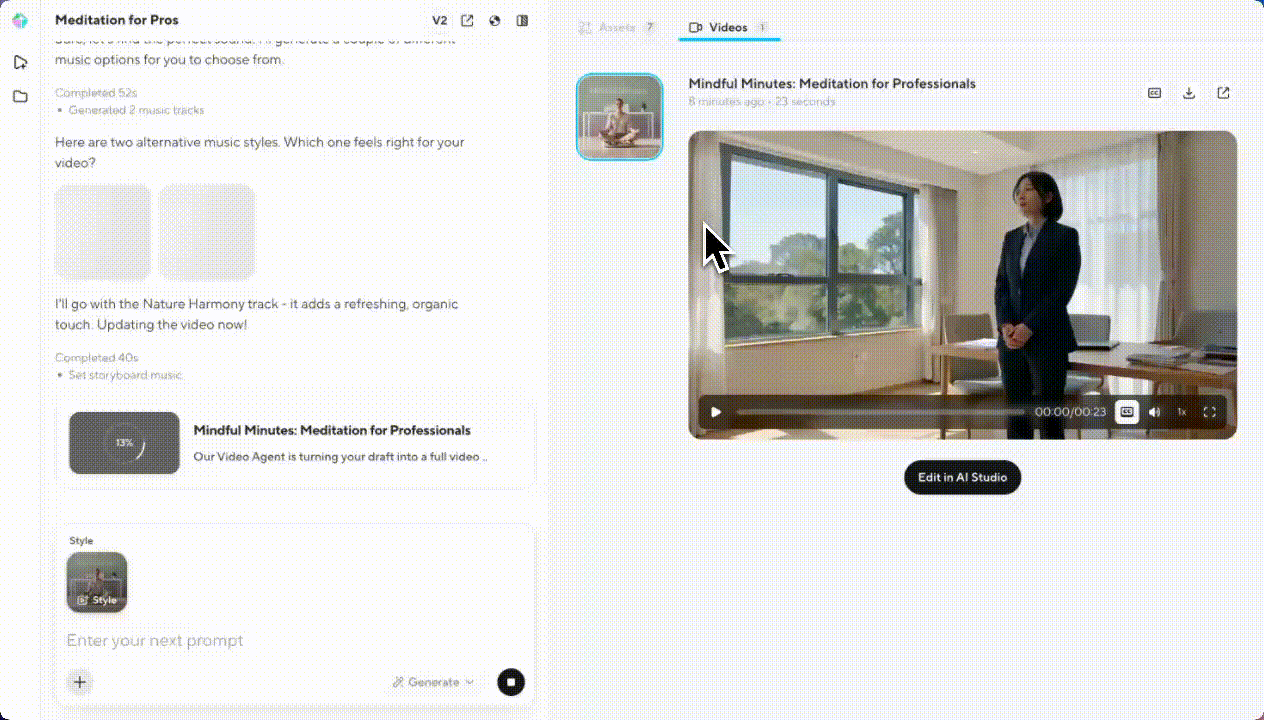This screenshot has height=720, width=1264.
Task: Open video externally using the top-right arrow icon
Action: click(1223, 93)
